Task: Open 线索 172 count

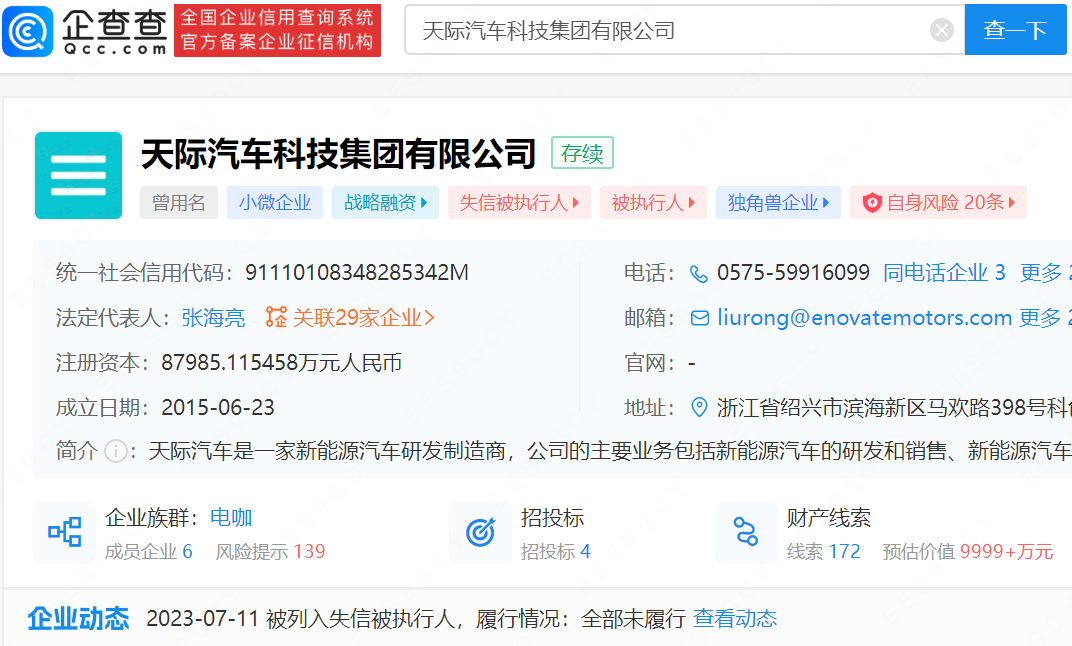Action: point(823,551)
